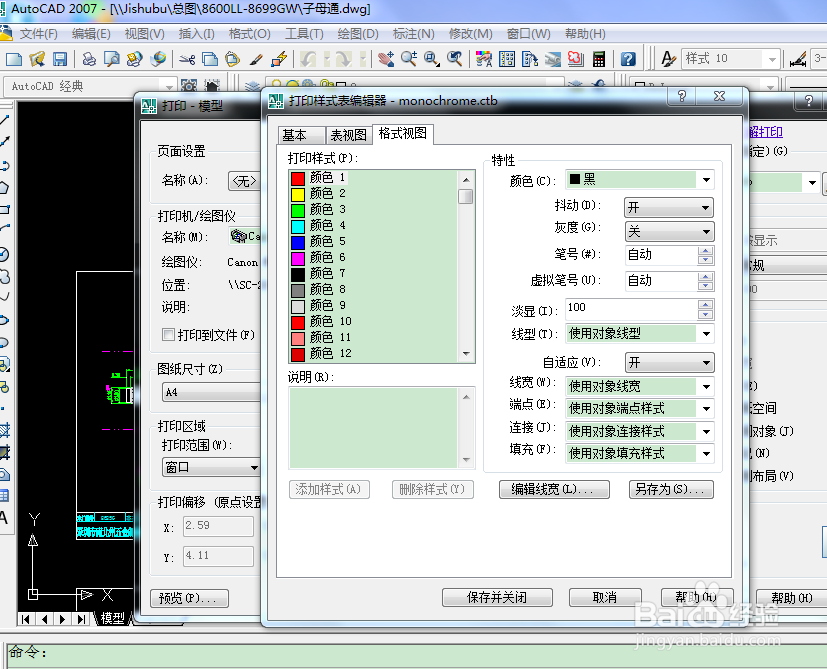Open the 标注(N) menu

[414, 34]
